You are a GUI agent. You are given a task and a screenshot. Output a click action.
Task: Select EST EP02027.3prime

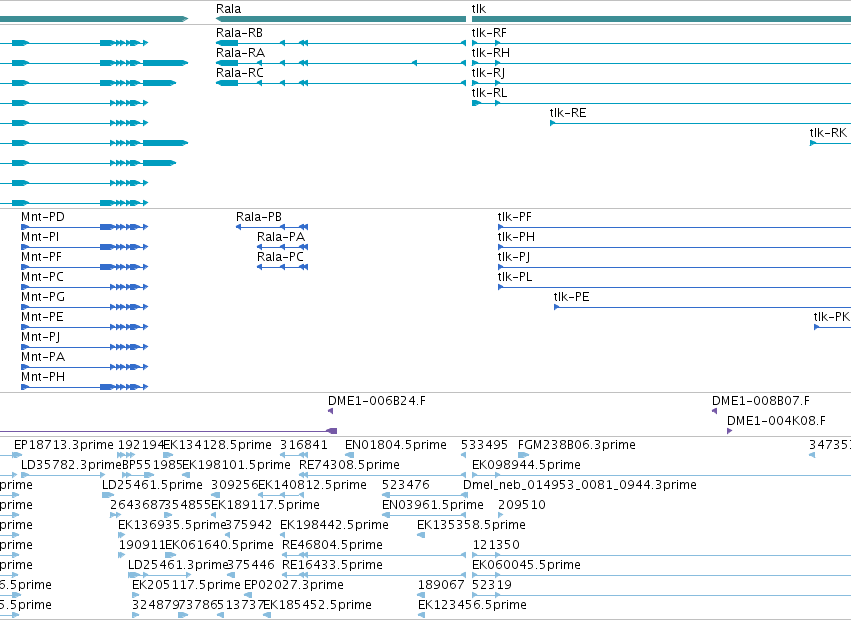click(x=247, y=595)
